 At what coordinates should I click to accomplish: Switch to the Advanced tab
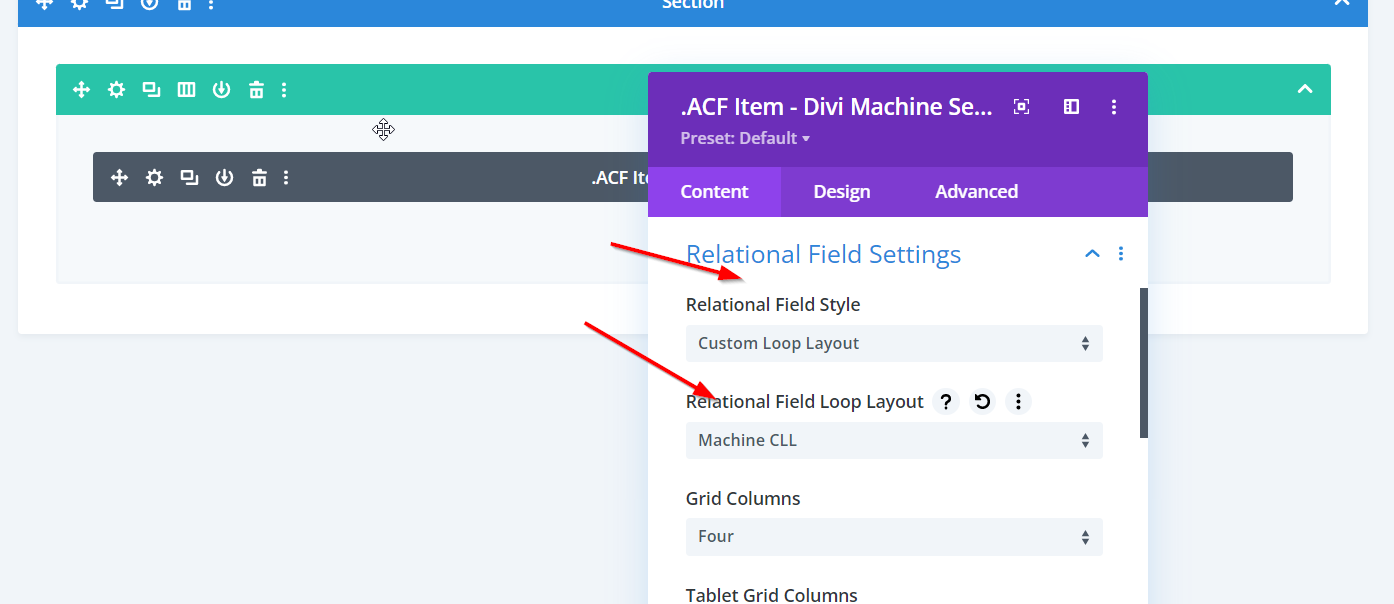point(976,192)
